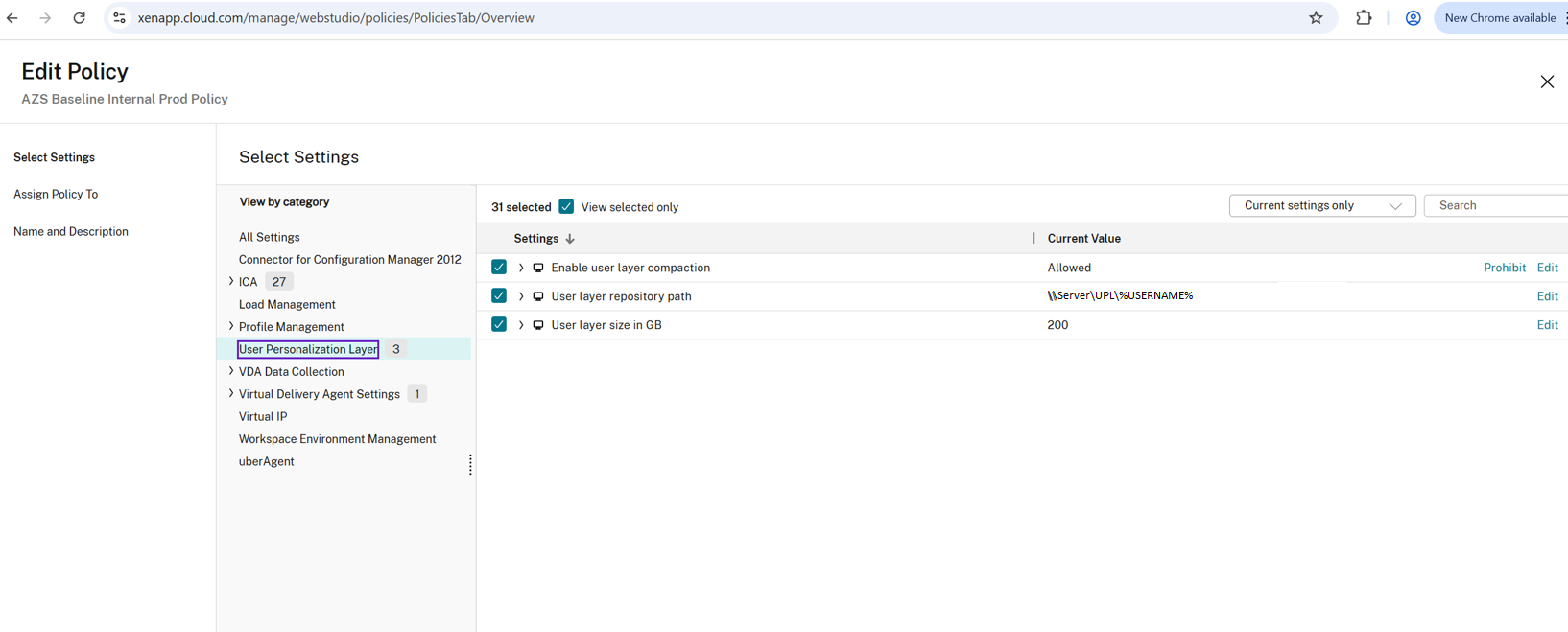Viewport: 1568px width, 632px height.
Task: Bookmark this page with the star icon
Action: point(1316,17)
